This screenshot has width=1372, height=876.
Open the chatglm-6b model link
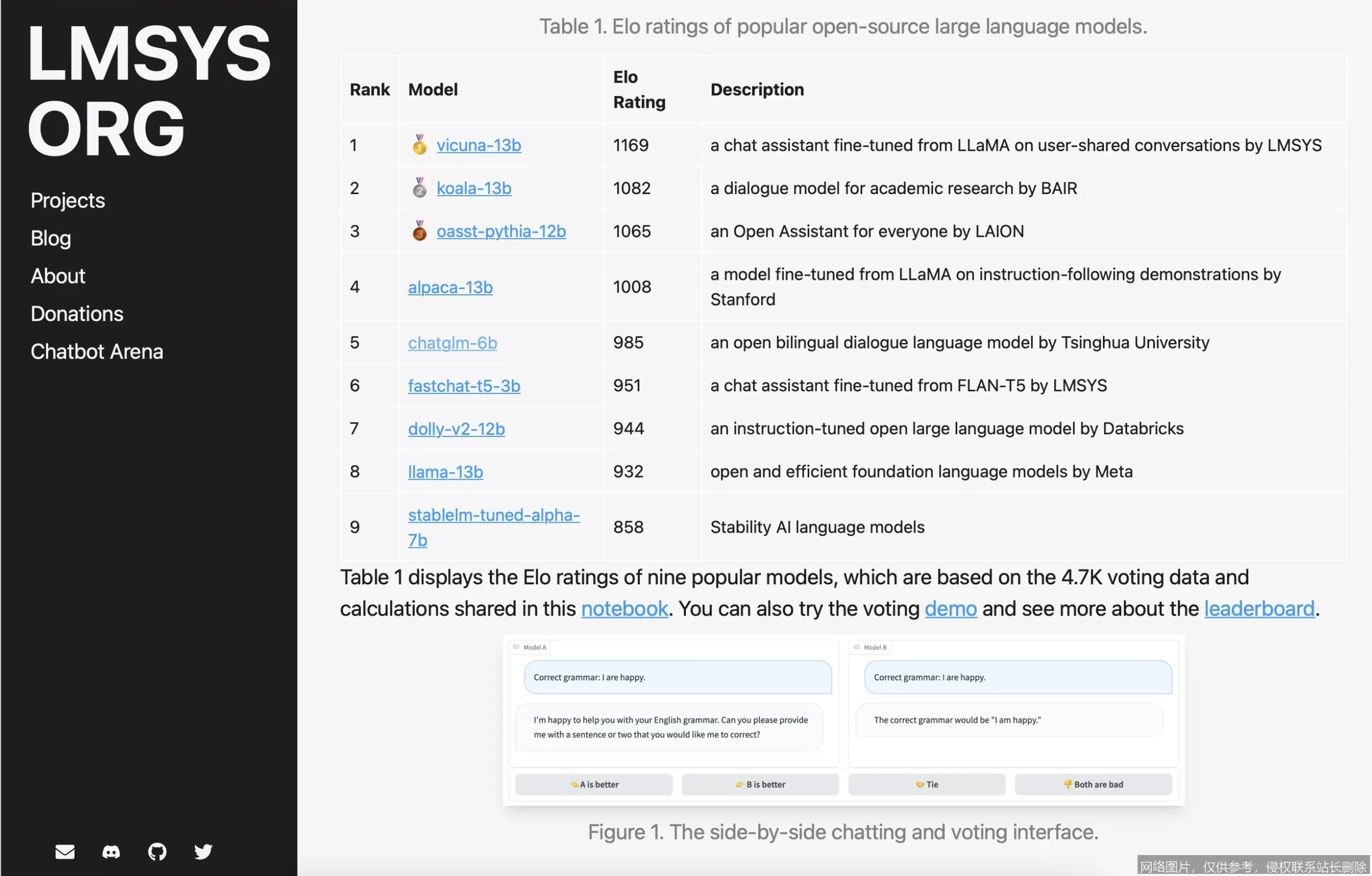tap(452, 343)
